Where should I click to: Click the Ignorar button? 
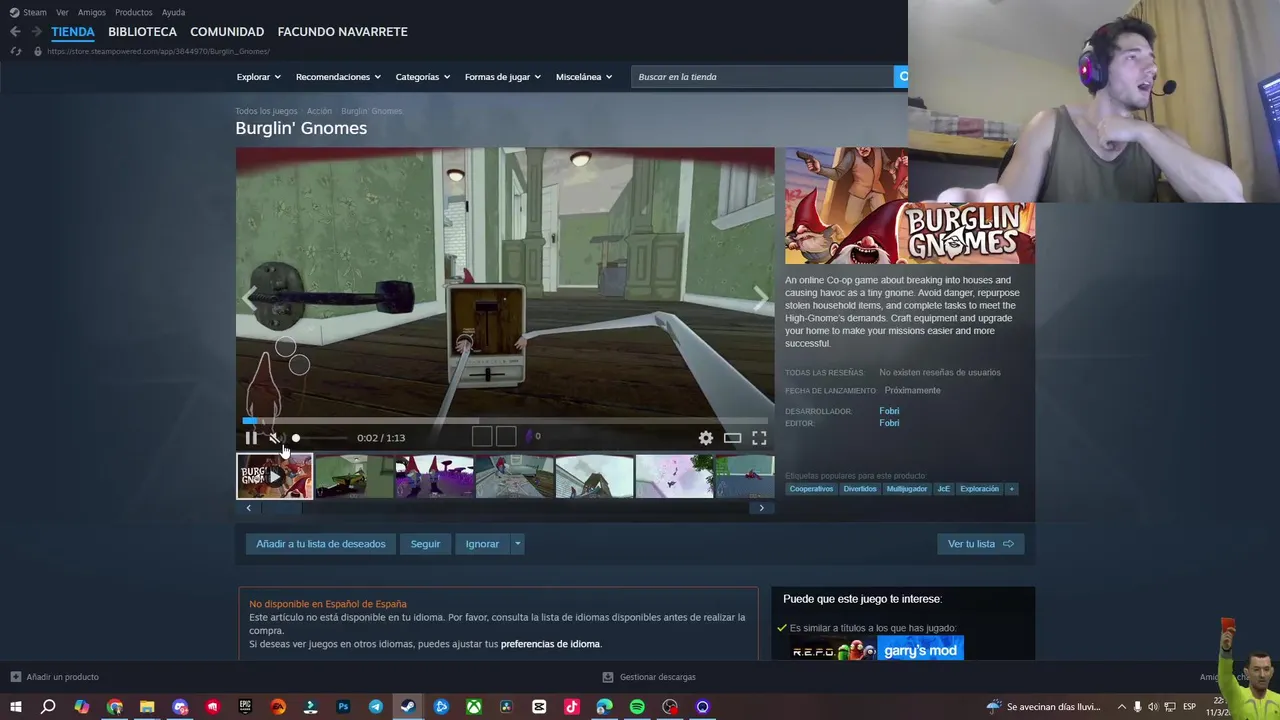pos(482,544)
